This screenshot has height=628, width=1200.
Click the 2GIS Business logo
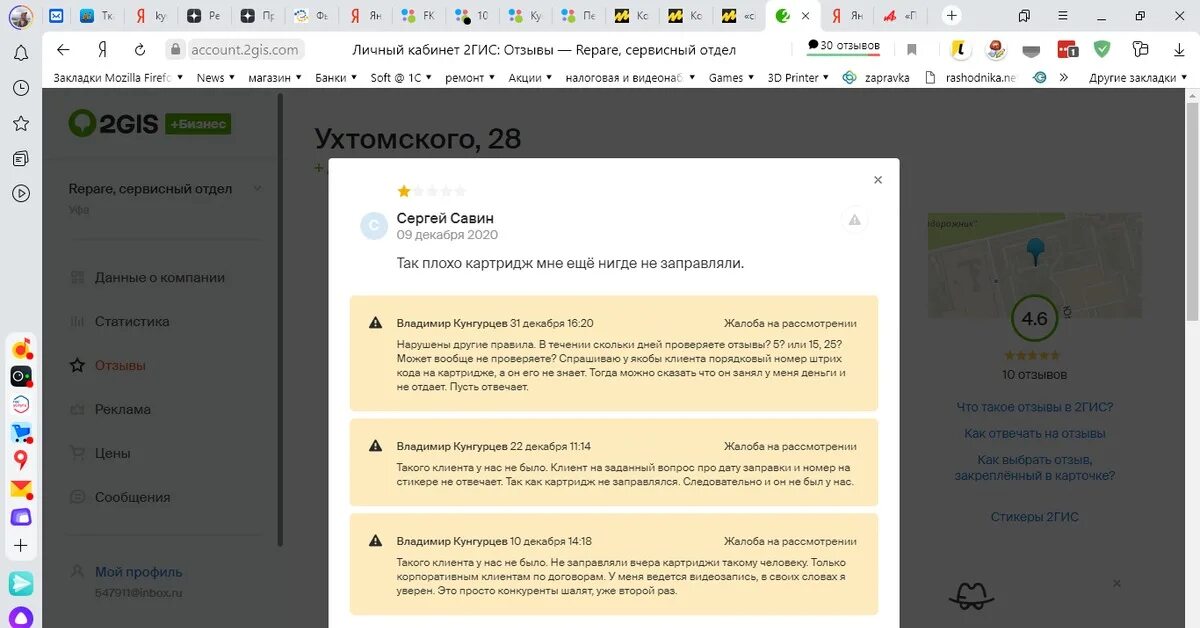point(149,123)
